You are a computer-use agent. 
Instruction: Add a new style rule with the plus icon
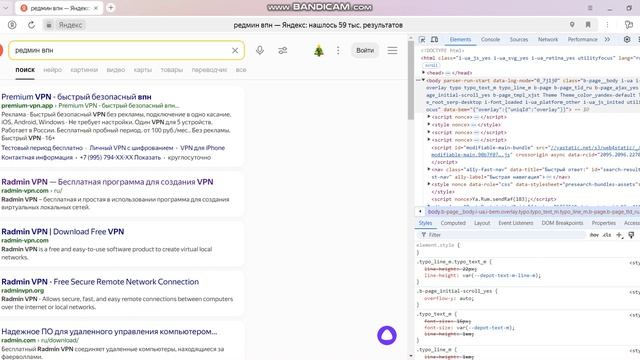pyautogui.click(x=620, y=235)
